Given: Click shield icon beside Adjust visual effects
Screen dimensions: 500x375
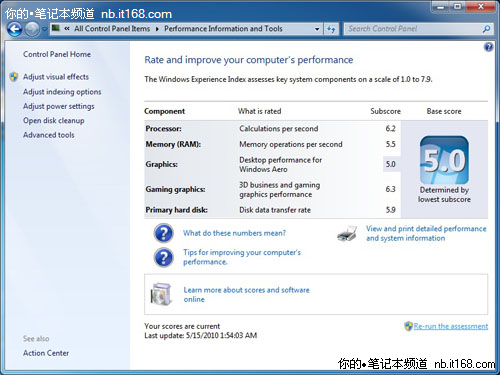Looking at the screenshot, I should coord(14,77).
